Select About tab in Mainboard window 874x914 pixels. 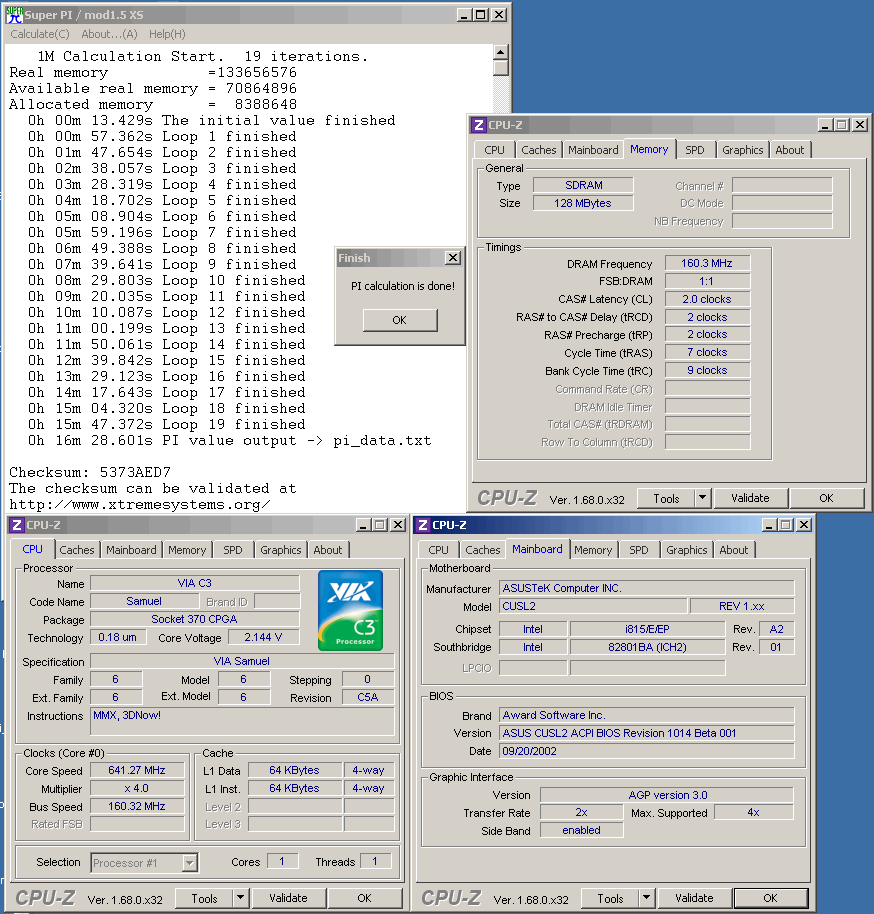[x=733, y=550]
